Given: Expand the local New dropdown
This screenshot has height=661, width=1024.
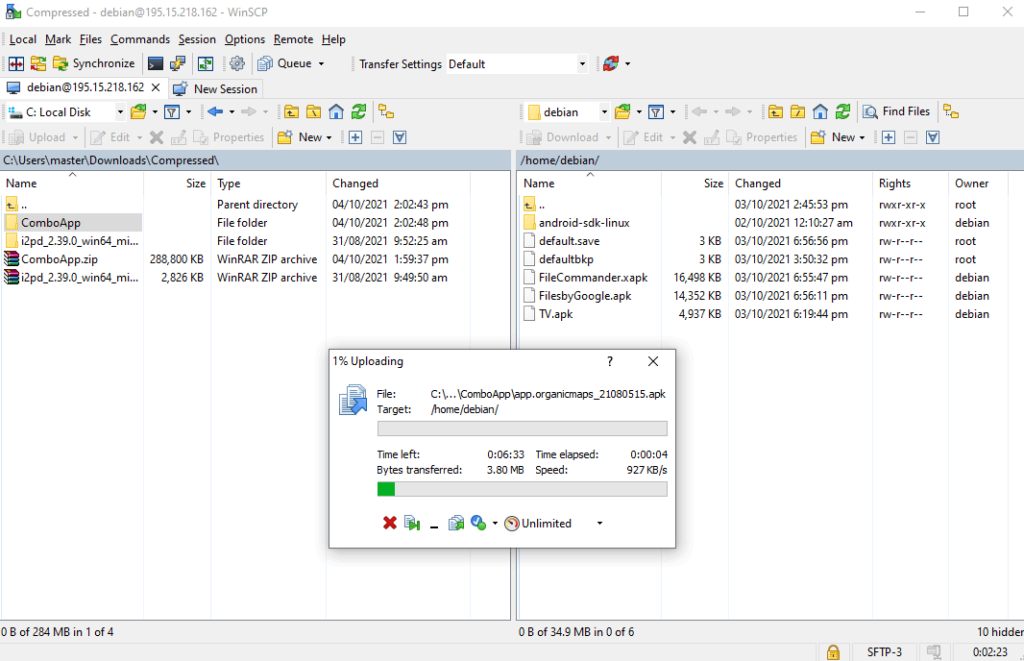Looking at the screenshot, I should [329, 138].
